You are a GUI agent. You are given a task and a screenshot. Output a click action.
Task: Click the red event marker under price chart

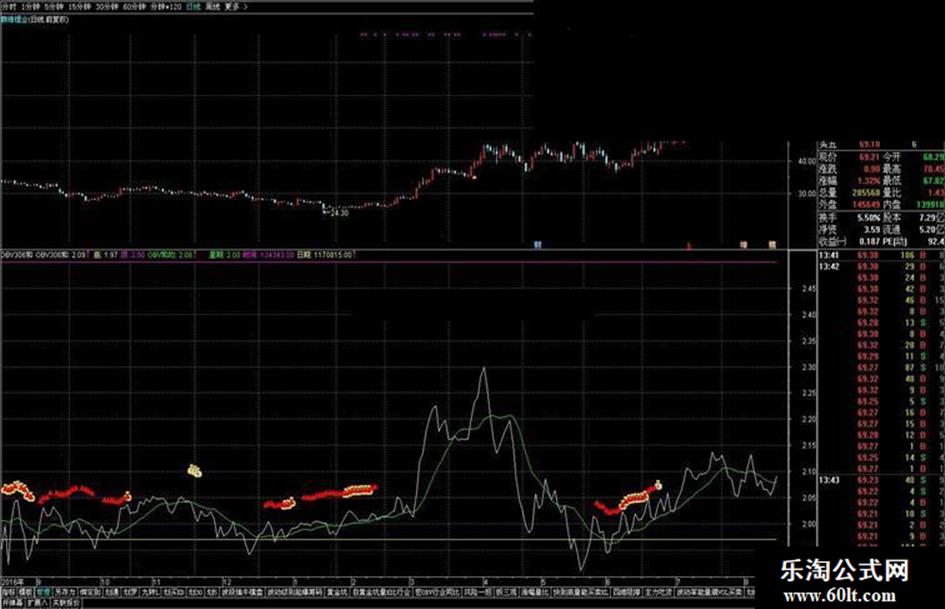click(x=689, y=245)
